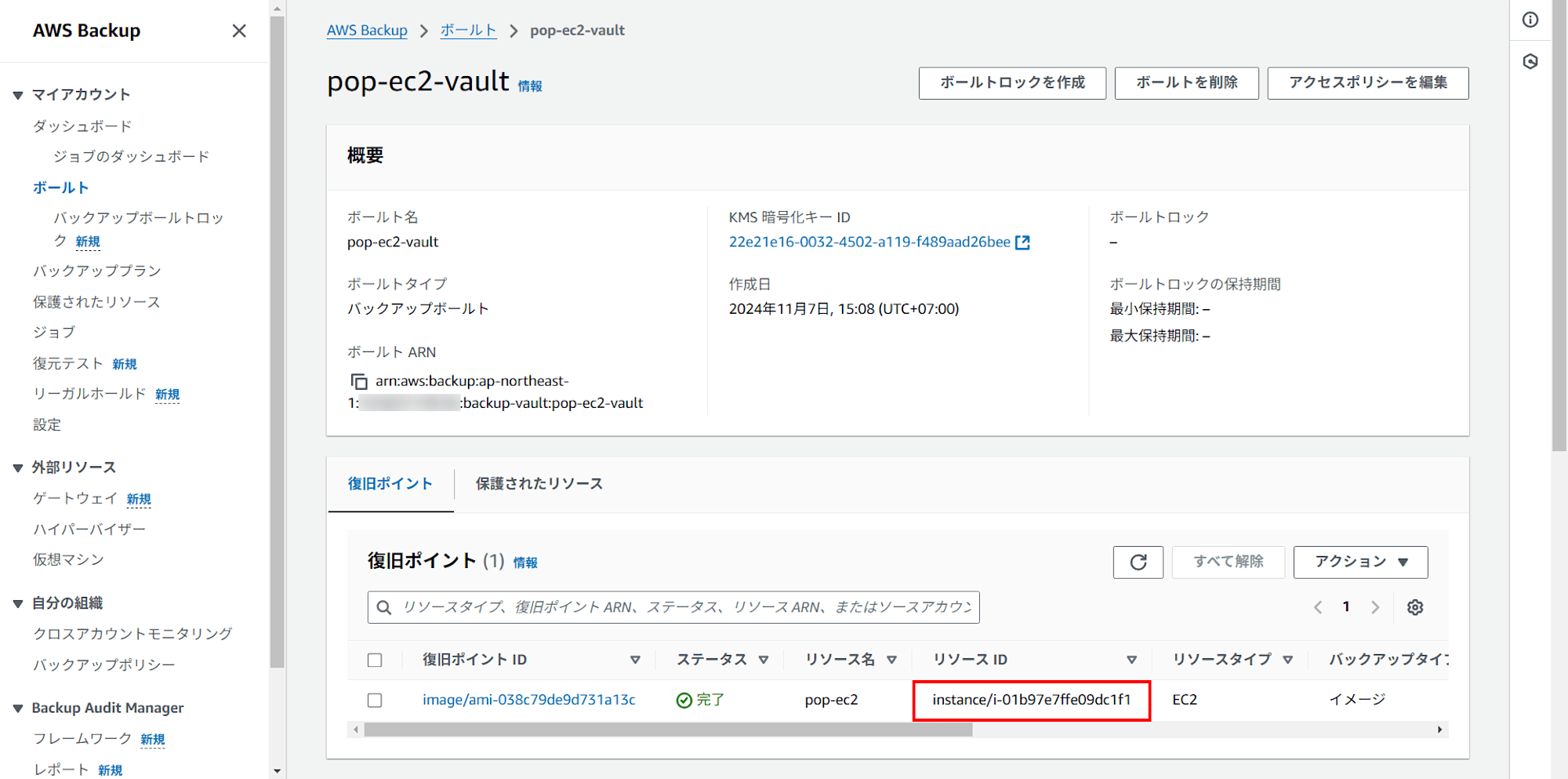
Task: Open external link icon beside KMS key ID
Action: 1022,242
